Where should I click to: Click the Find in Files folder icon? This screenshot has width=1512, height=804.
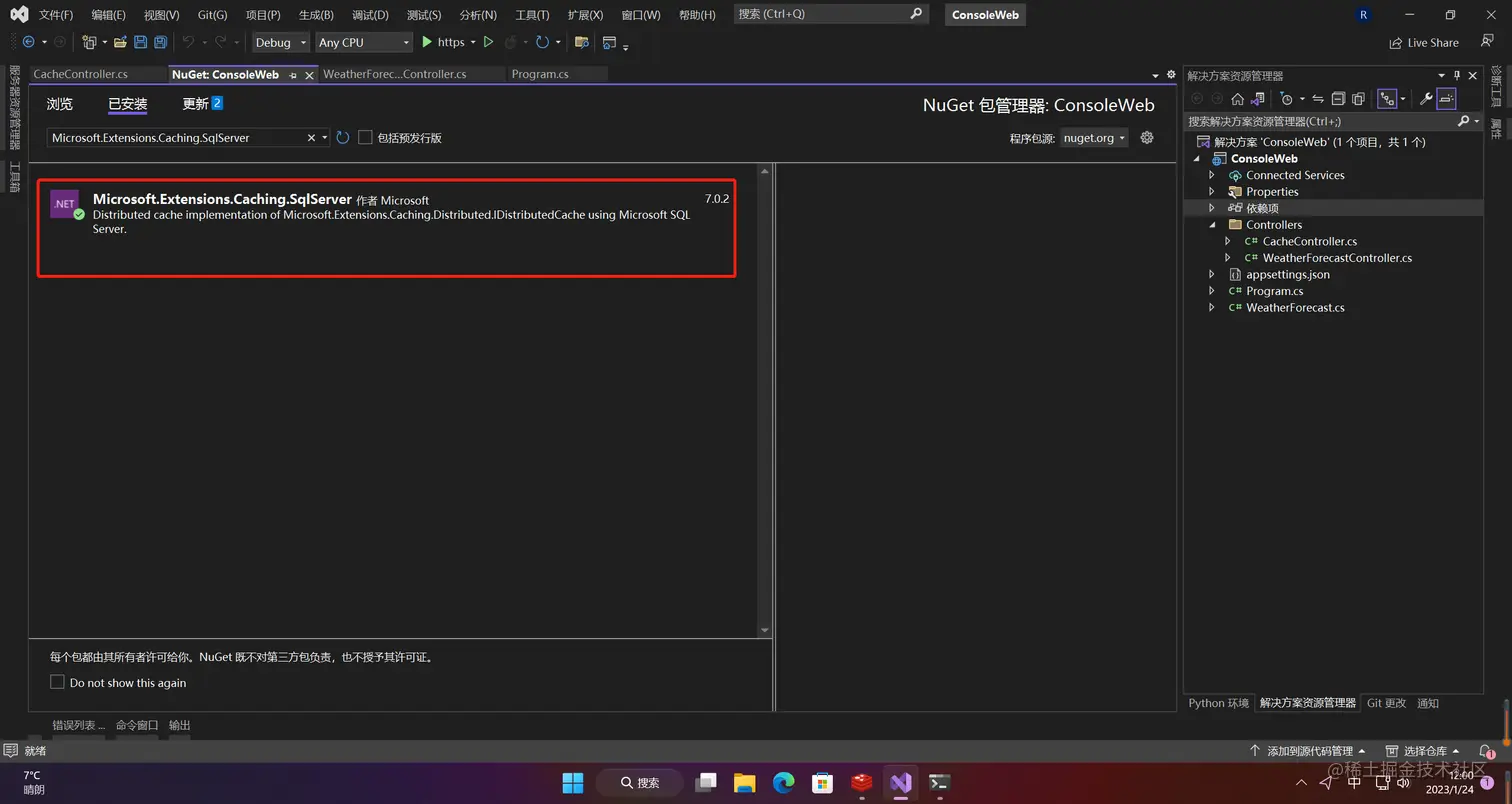581,42
